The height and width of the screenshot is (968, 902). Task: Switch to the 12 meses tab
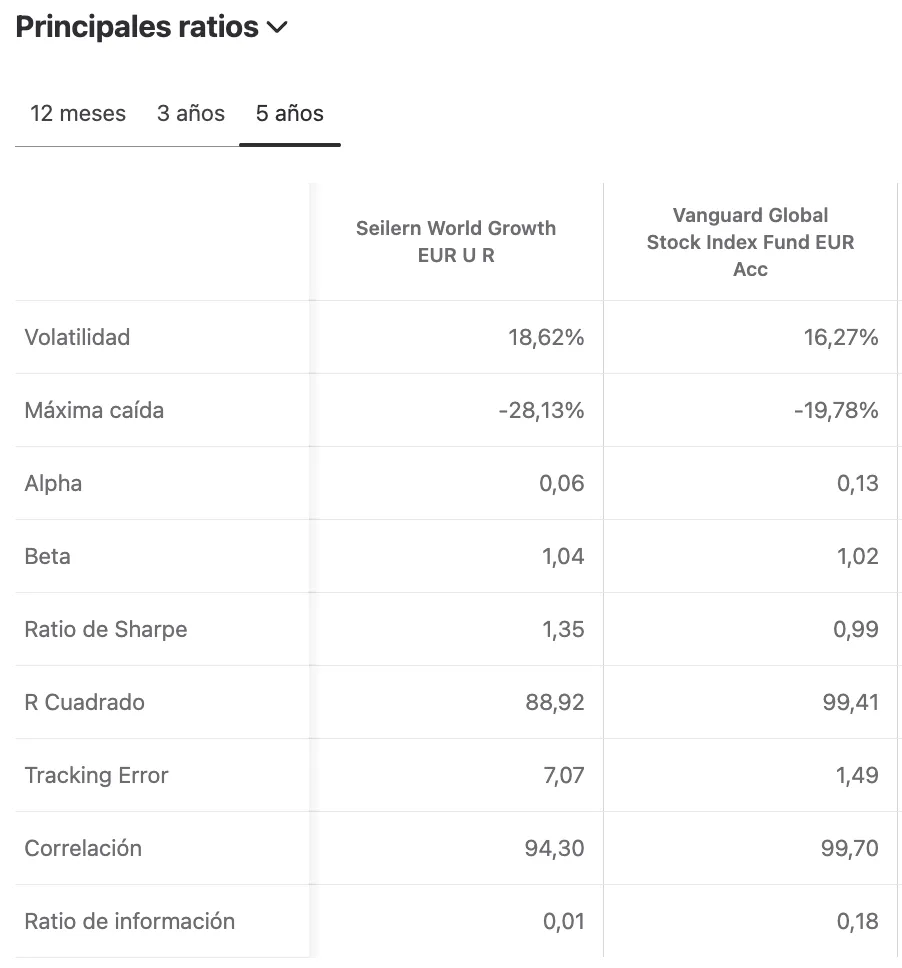point(78,113)
